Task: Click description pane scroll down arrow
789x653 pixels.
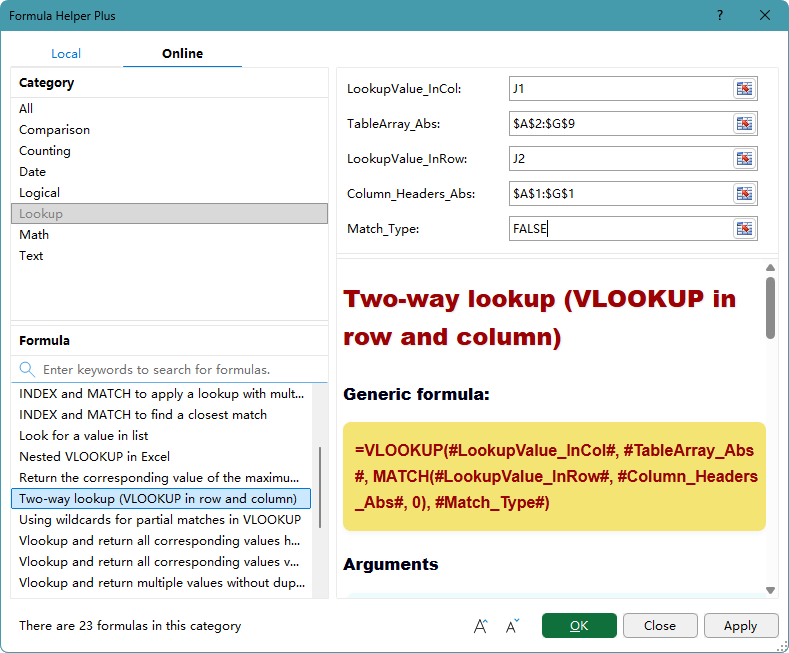Action: (x=770, y=590)
